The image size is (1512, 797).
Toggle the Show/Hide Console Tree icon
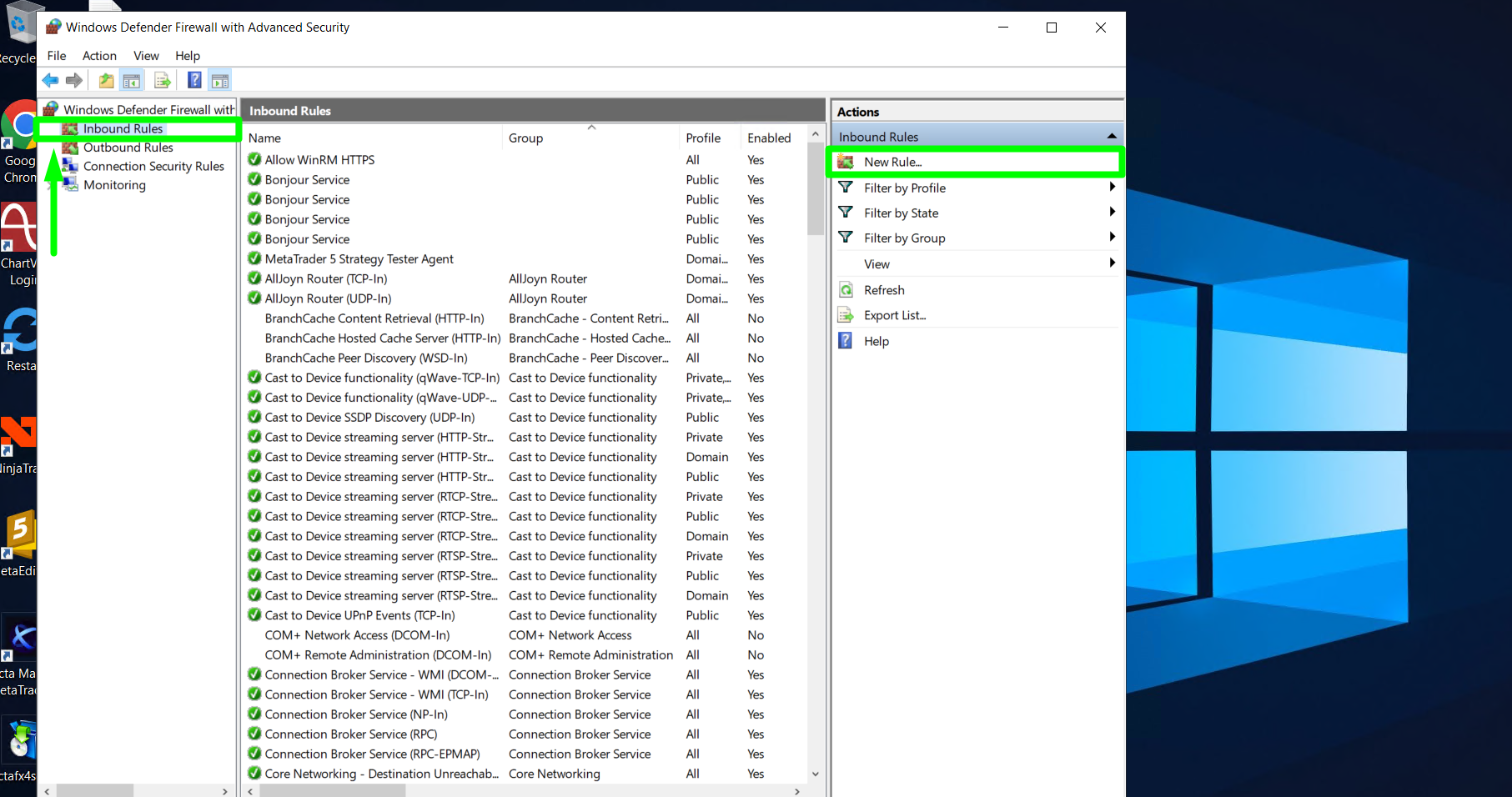click(x=132, y=81)
